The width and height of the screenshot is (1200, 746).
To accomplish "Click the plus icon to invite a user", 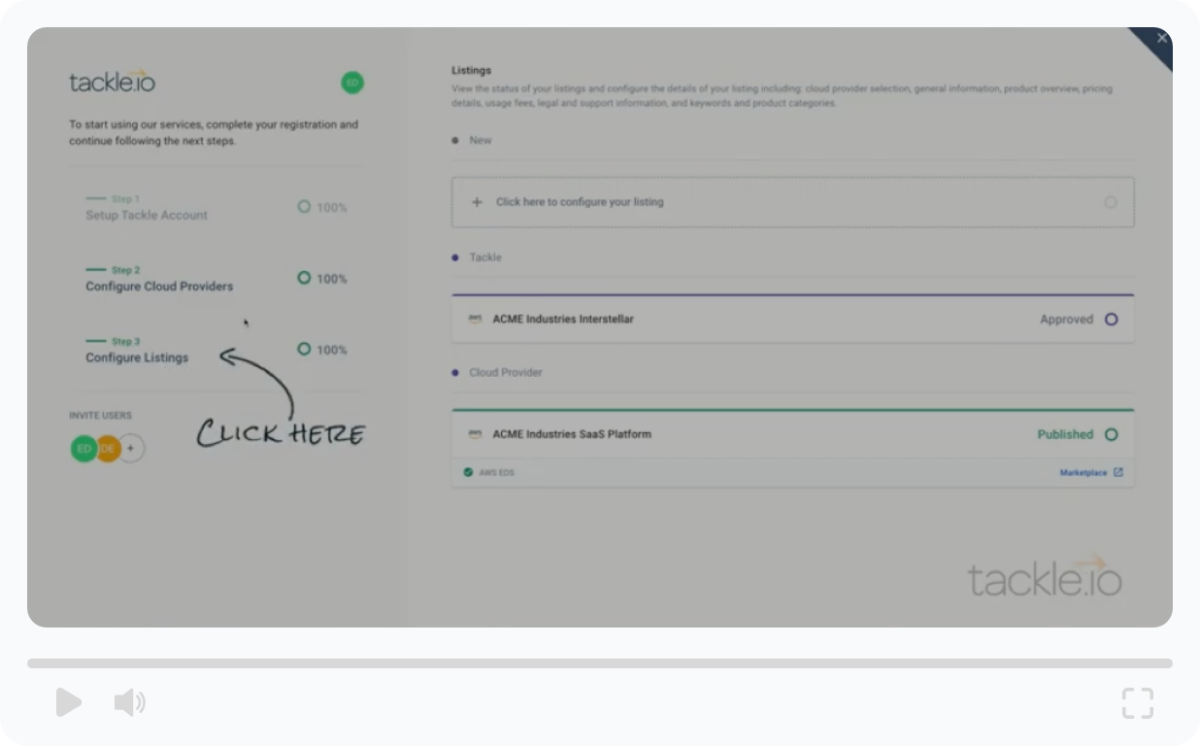I will (131, 449).
